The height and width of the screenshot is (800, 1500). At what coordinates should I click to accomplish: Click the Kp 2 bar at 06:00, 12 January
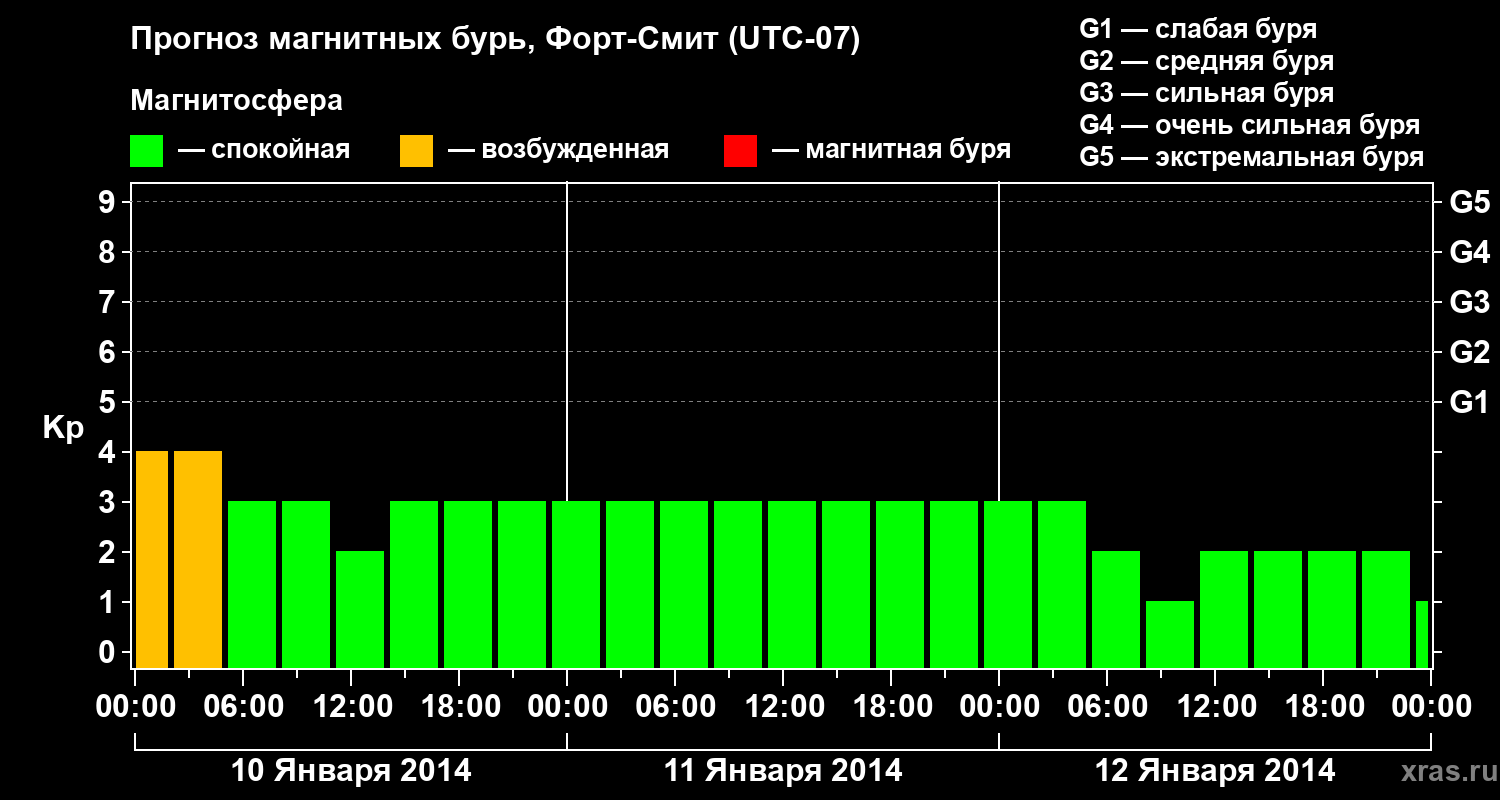(1116, 610)
